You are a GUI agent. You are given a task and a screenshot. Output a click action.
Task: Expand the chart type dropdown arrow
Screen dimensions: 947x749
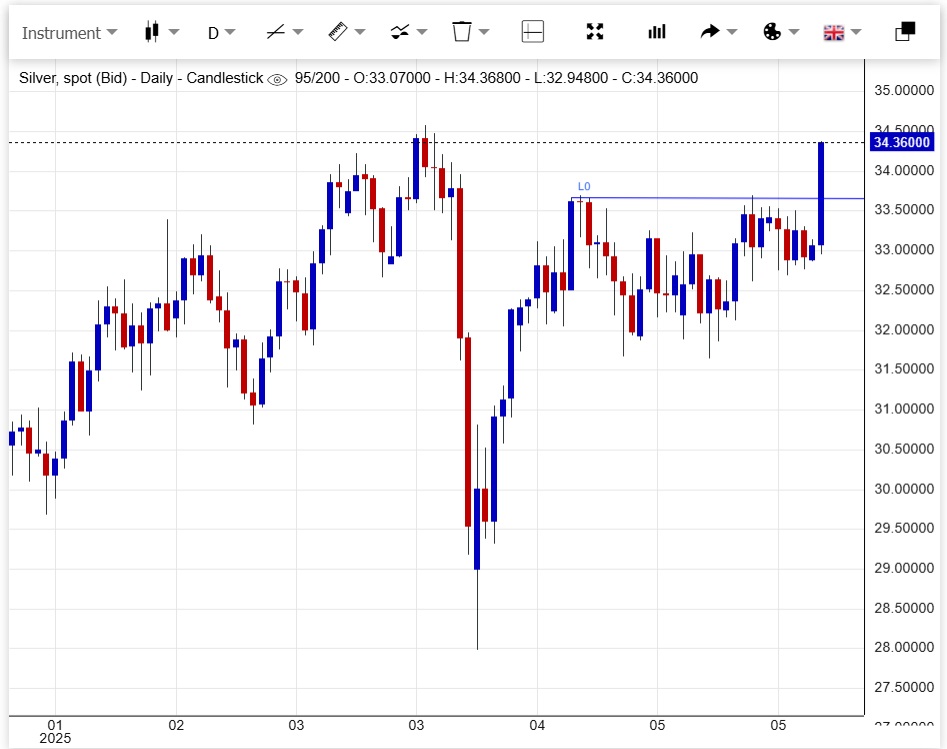[x=174, y=32]
